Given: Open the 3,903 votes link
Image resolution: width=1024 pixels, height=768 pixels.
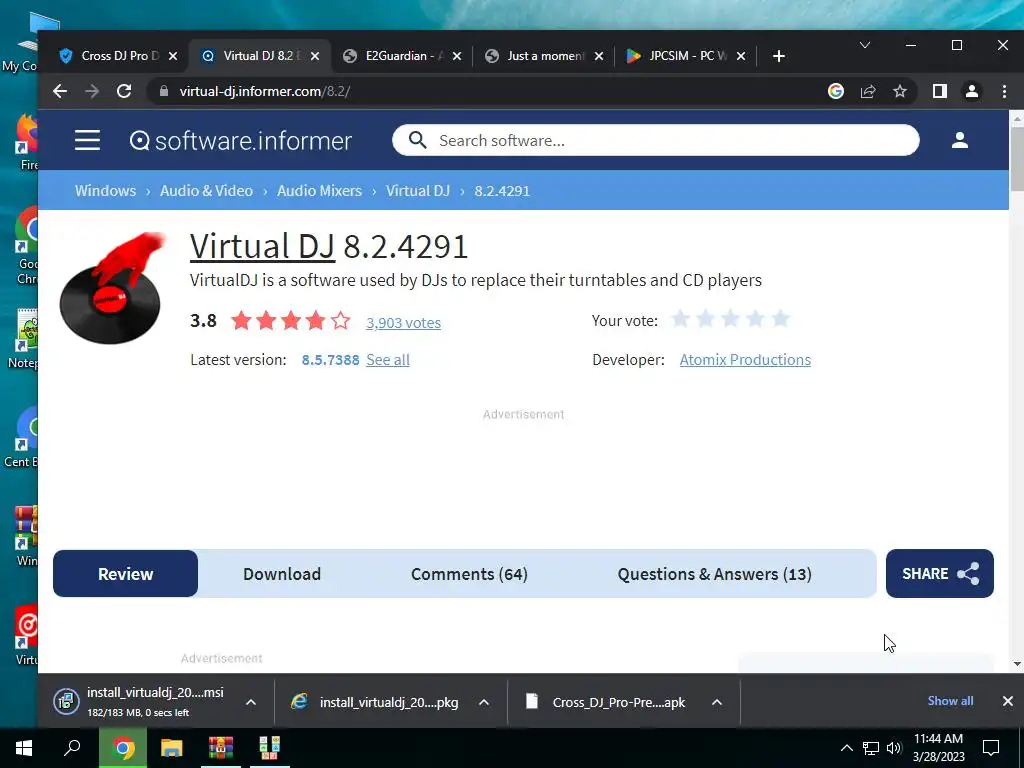Looking at the screenshot, I should [x=403, y=323].
